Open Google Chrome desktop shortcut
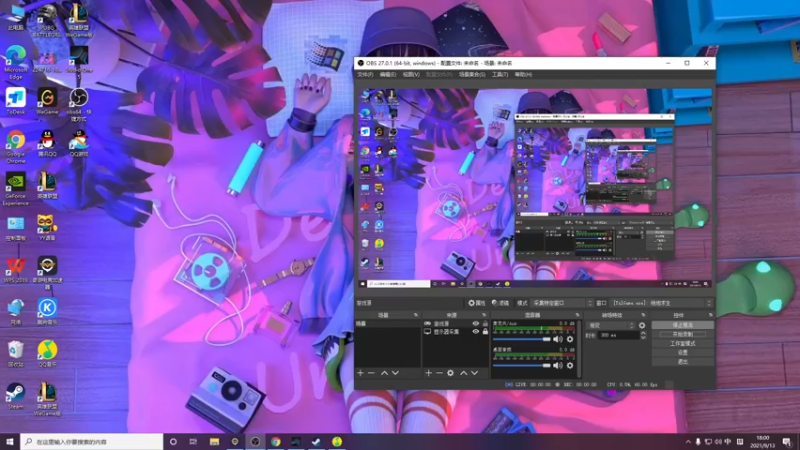800x450 pixels. (16, 146)
